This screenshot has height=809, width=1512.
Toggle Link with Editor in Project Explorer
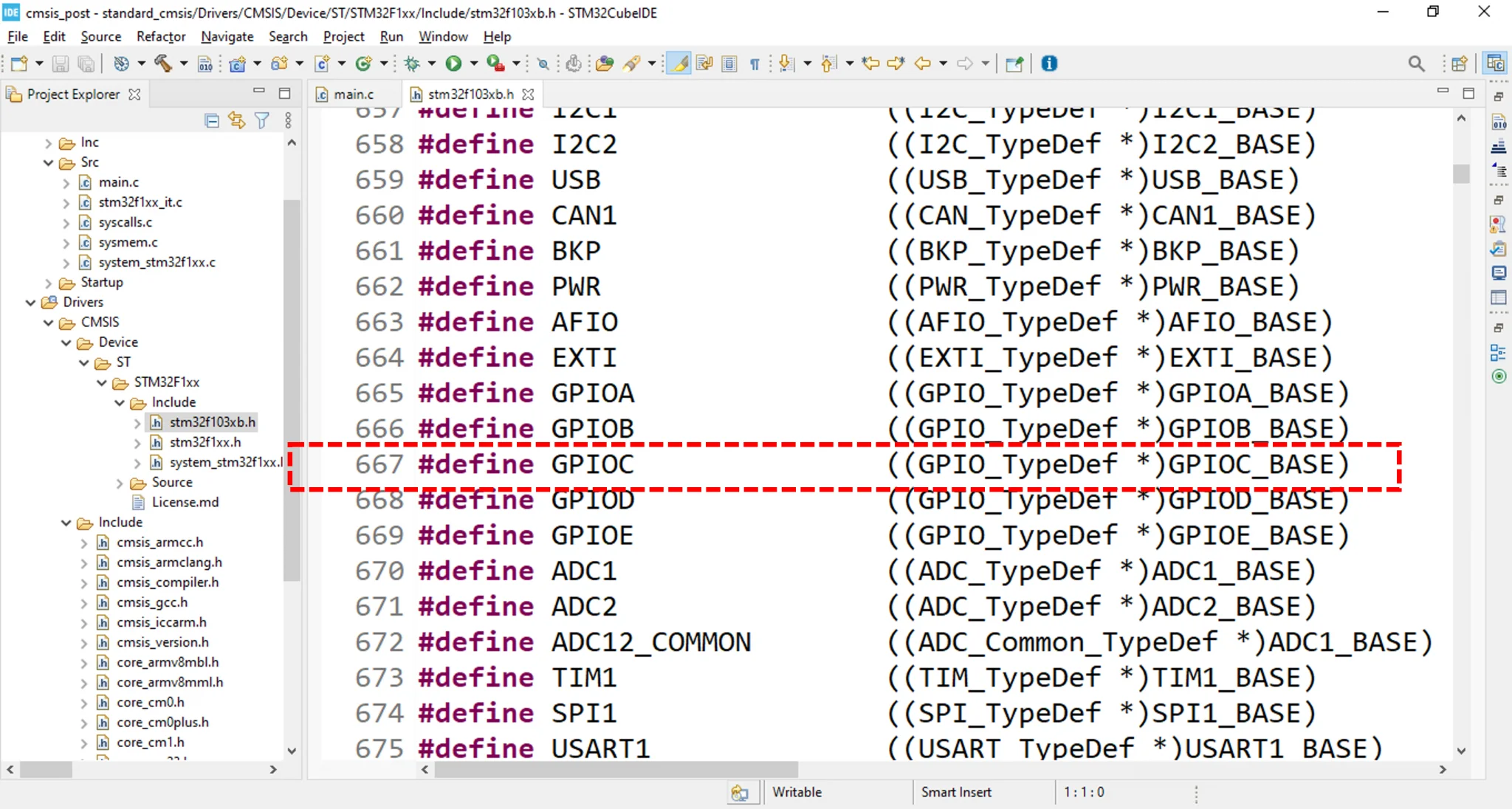pyautogui.click(x=236, y=120)
